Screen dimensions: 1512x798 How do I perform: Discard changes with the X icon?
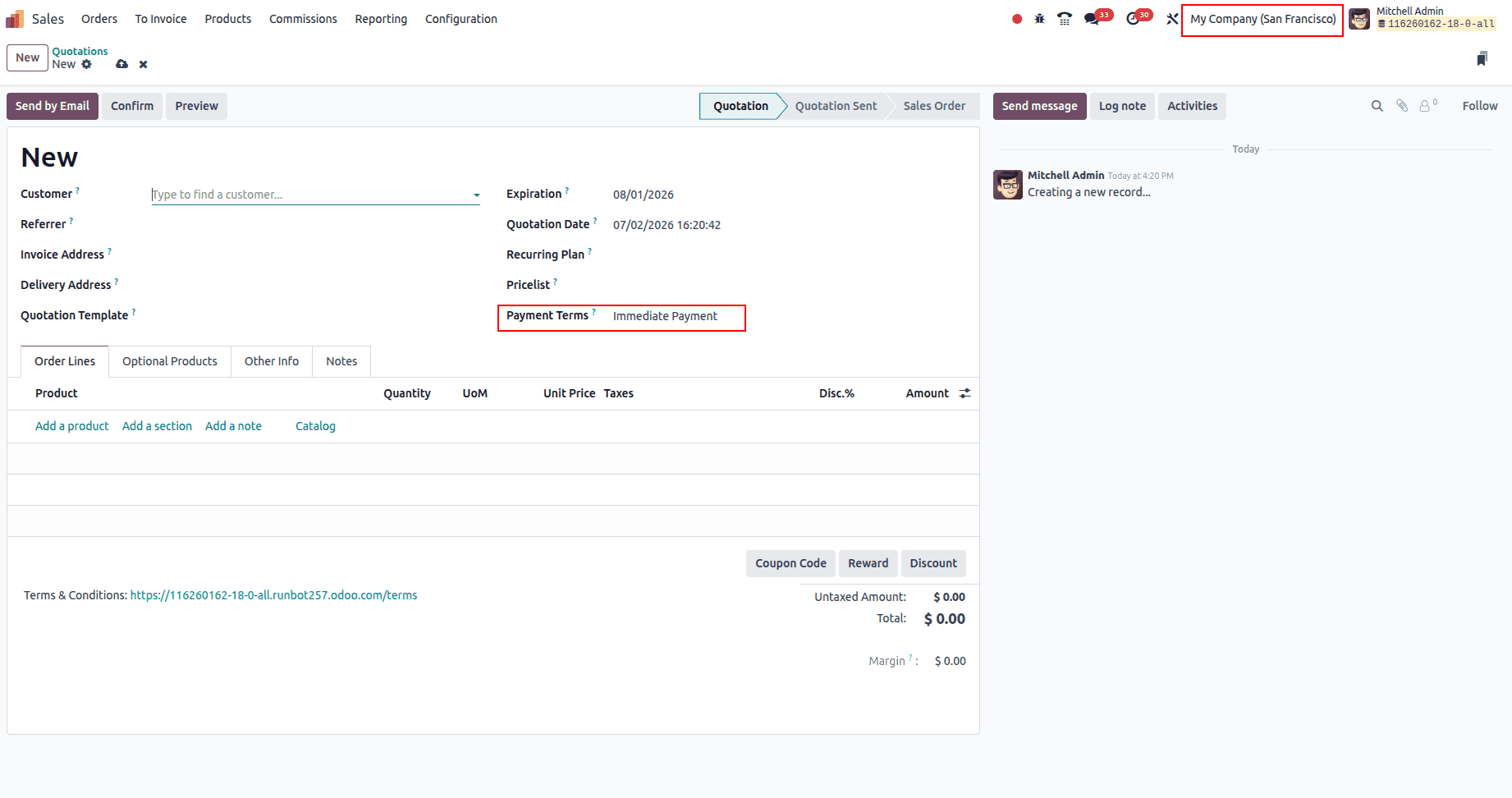tap(143, 64)
